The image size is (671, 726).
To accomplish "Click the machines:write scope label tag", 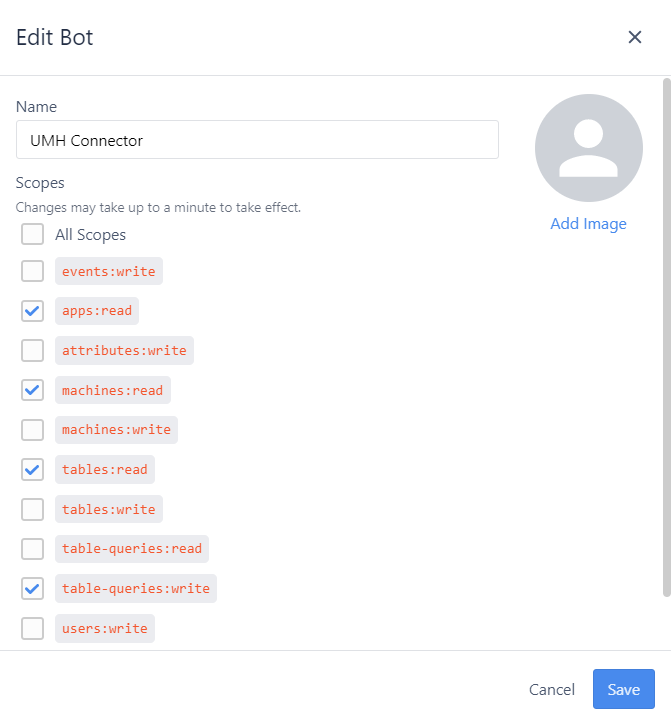I will (x=116, y=430).
